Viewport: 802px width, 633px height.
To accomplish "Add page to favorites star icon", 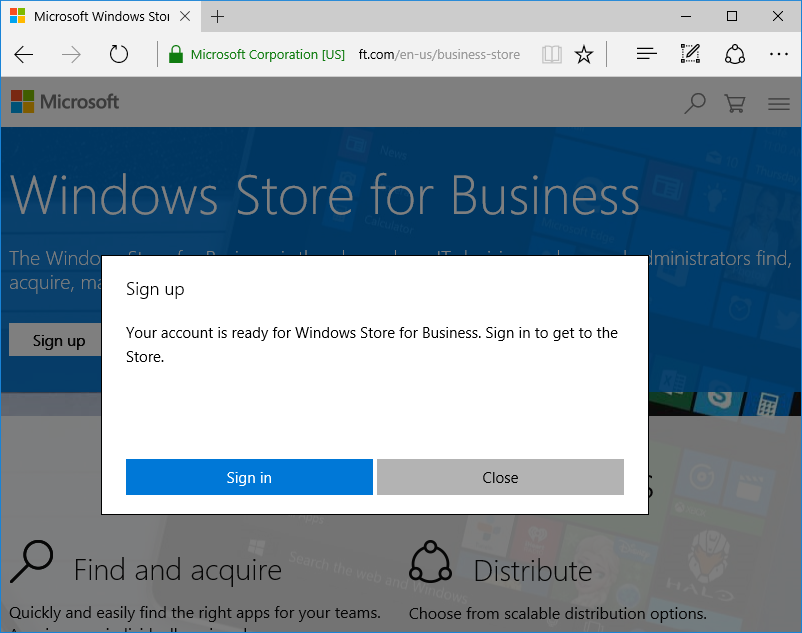I will pos(584,55).
